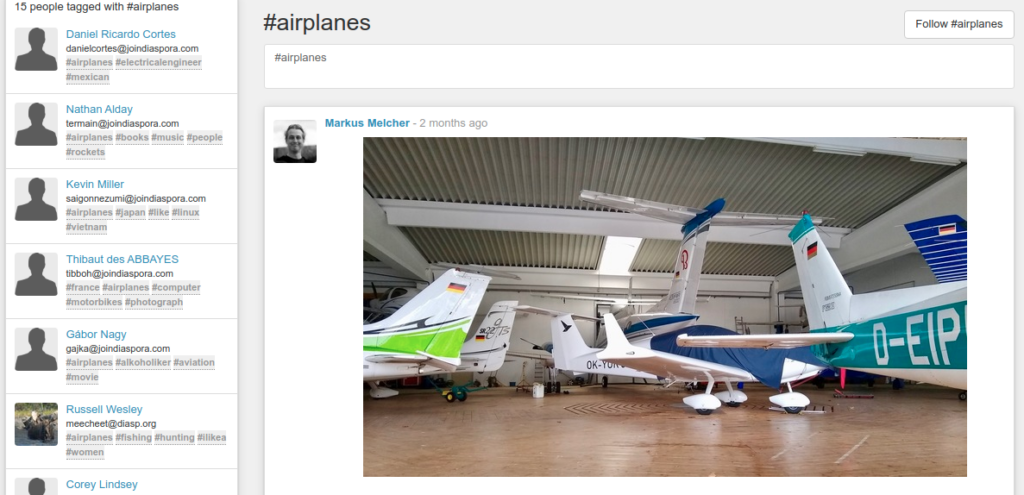
Task: Click the #airplanes post input box
Action: (639, 67)
